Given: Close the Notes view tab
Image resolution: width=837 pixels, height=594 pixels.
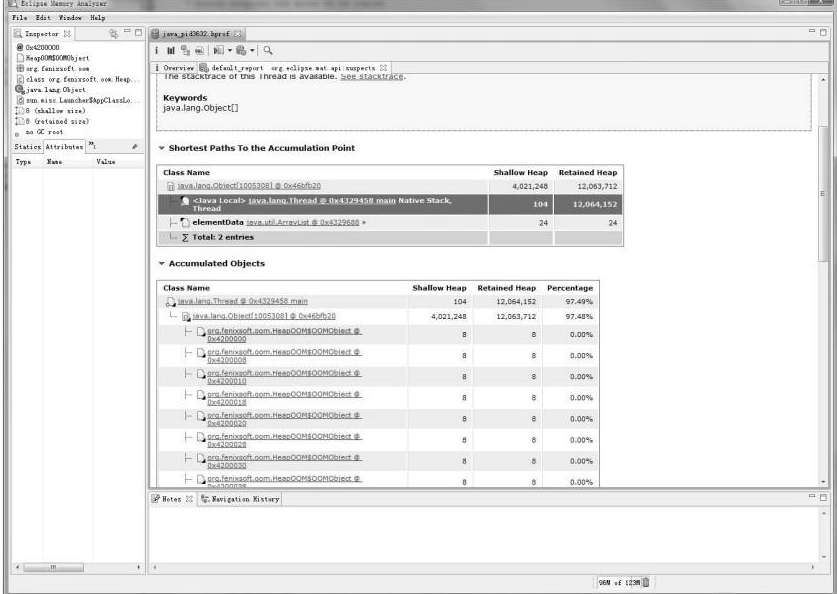Looking at the screenshot, I should pyautogui.click(x=189, y=499).
